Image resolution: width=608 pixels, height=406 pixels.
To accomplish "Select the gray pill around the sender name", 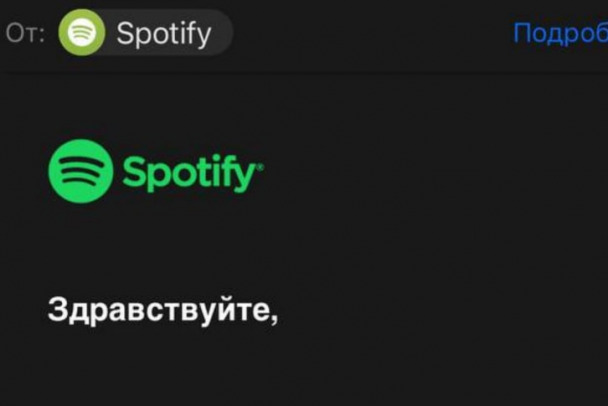I will pos(145,33).
